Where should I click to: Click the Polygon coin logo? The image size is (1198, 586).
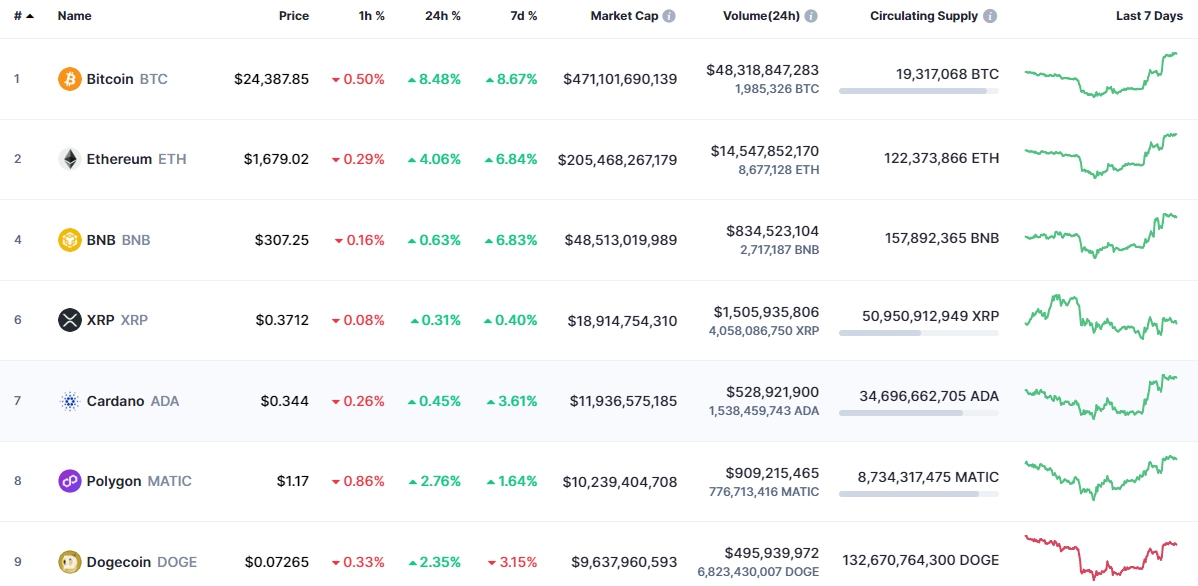[x=70, y=481]
